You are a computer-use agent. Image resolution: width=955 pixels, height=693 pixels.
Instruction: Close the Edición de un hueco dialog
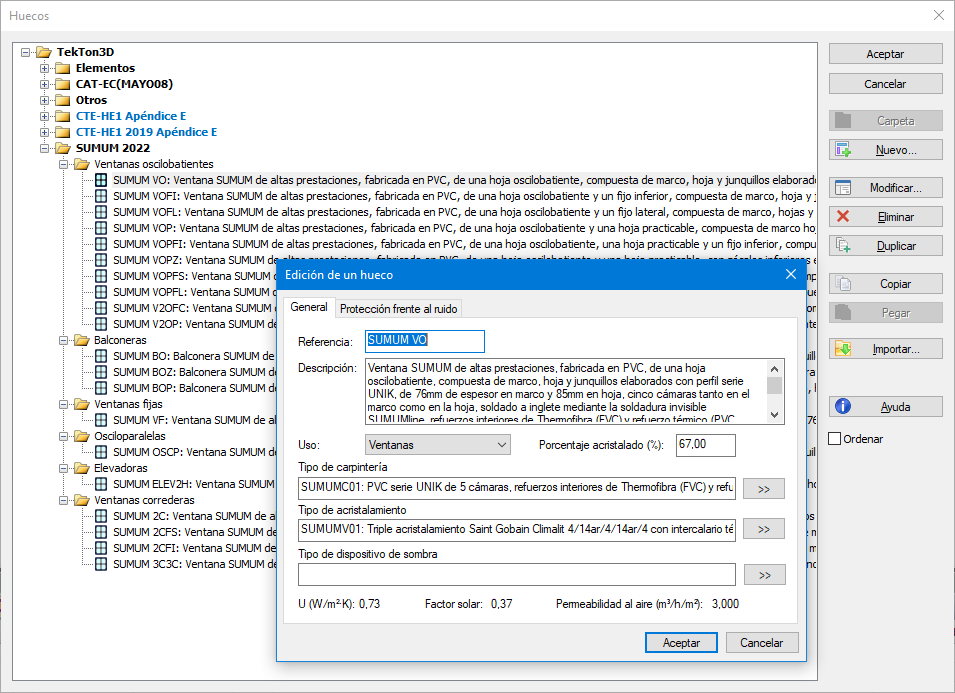791,274
